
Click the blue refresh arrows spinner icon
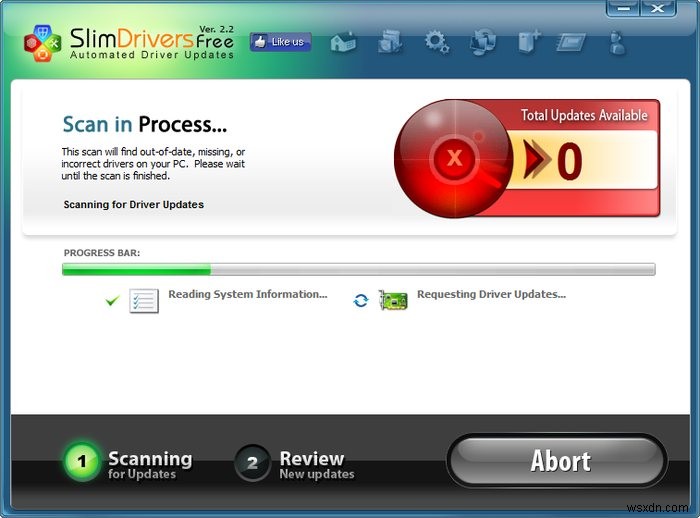[x=361, y=301]
